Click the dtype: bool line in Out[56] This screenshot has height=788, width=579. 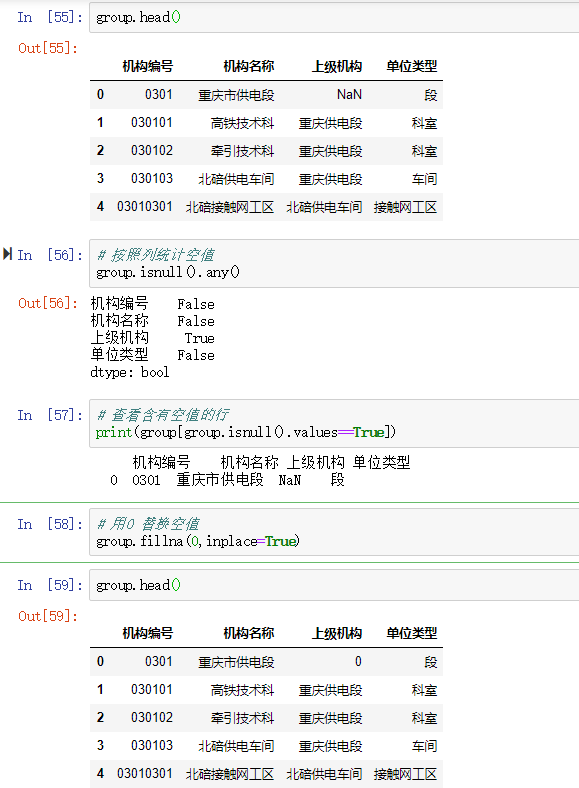click(130, 372)
